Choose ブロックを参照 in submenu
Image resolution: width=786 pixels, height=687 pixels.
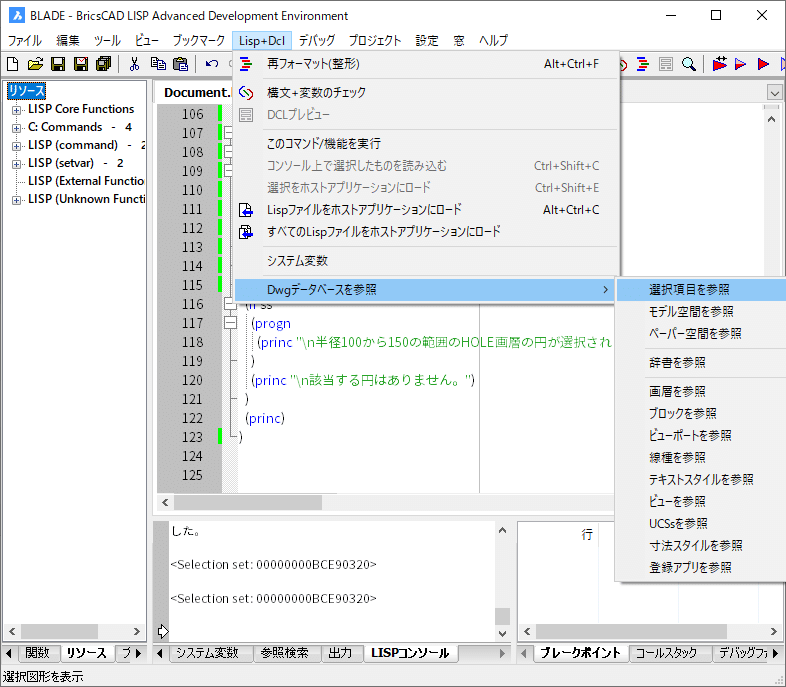pyautogui.click(x=701, y=413)
